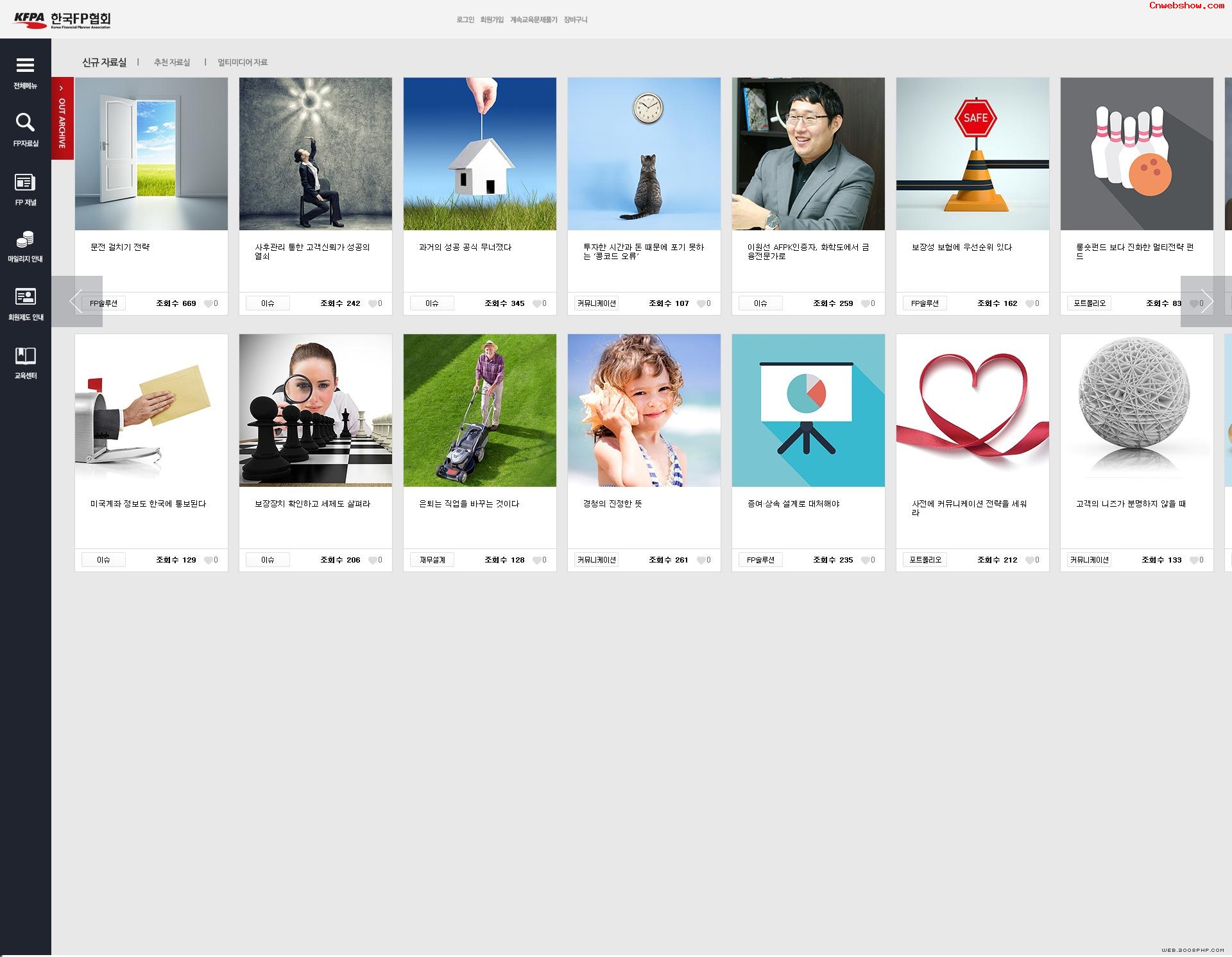Open the 전체메뉴 hamburger menu icon

coord(25,65)
